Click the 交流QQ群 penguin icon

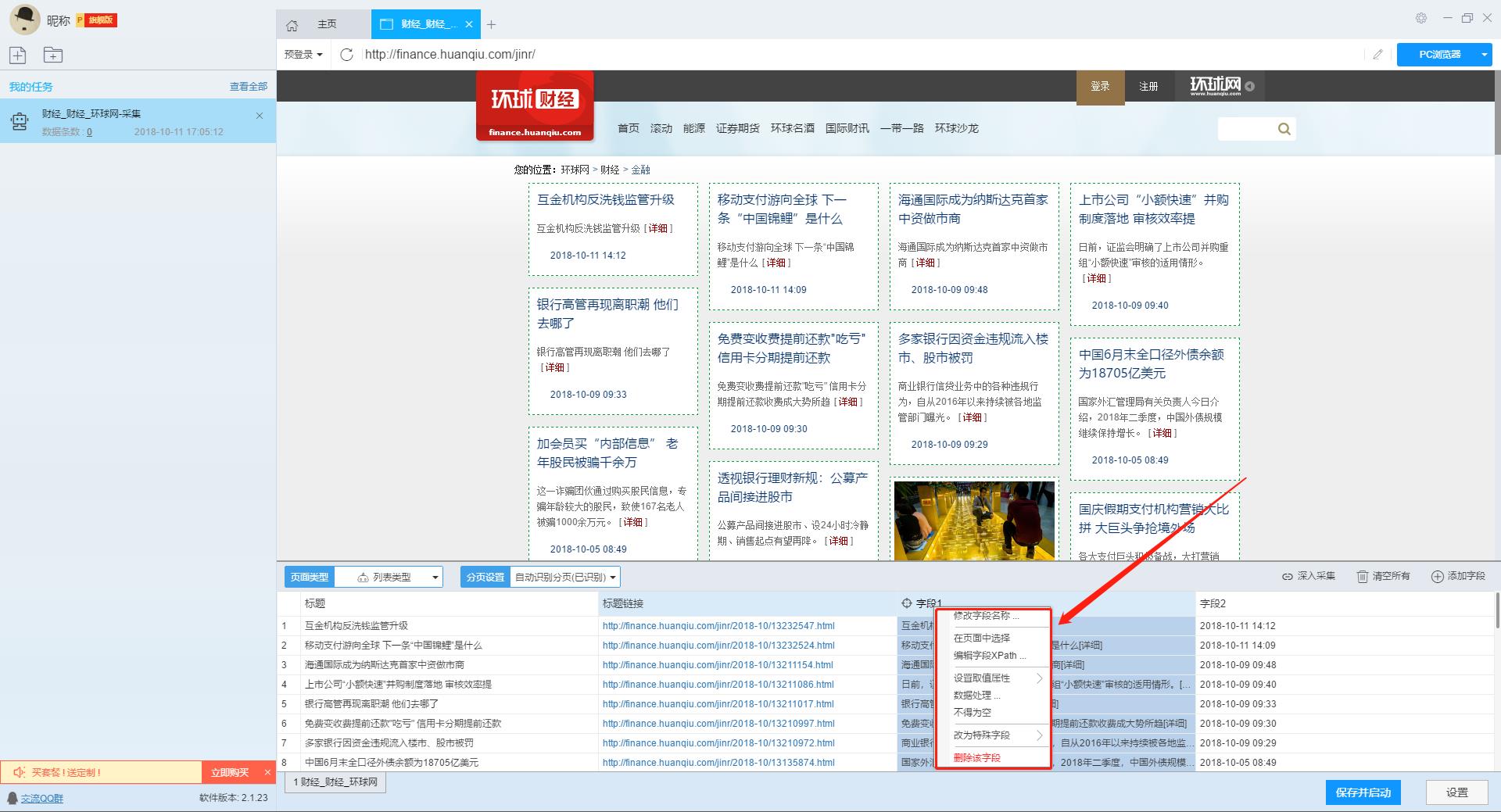click(12, 798)
